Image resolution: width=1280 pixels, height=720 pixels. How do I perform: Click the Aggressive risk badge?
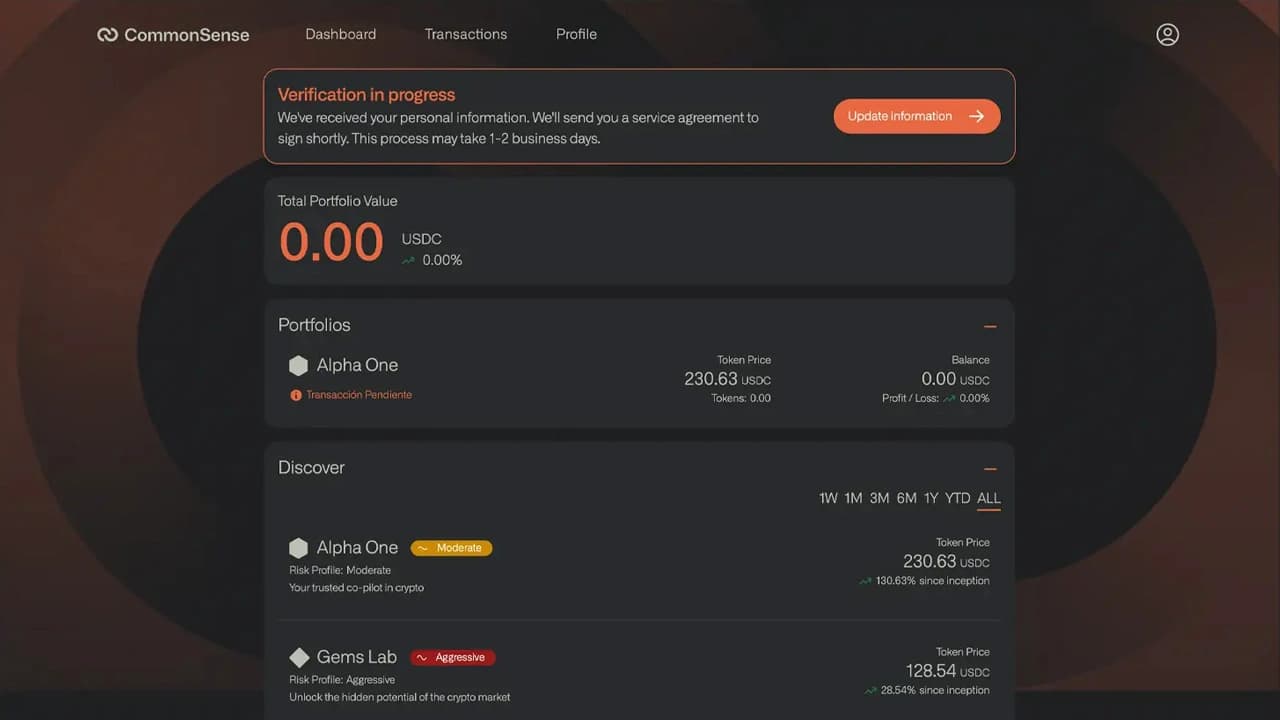(452, 657)
